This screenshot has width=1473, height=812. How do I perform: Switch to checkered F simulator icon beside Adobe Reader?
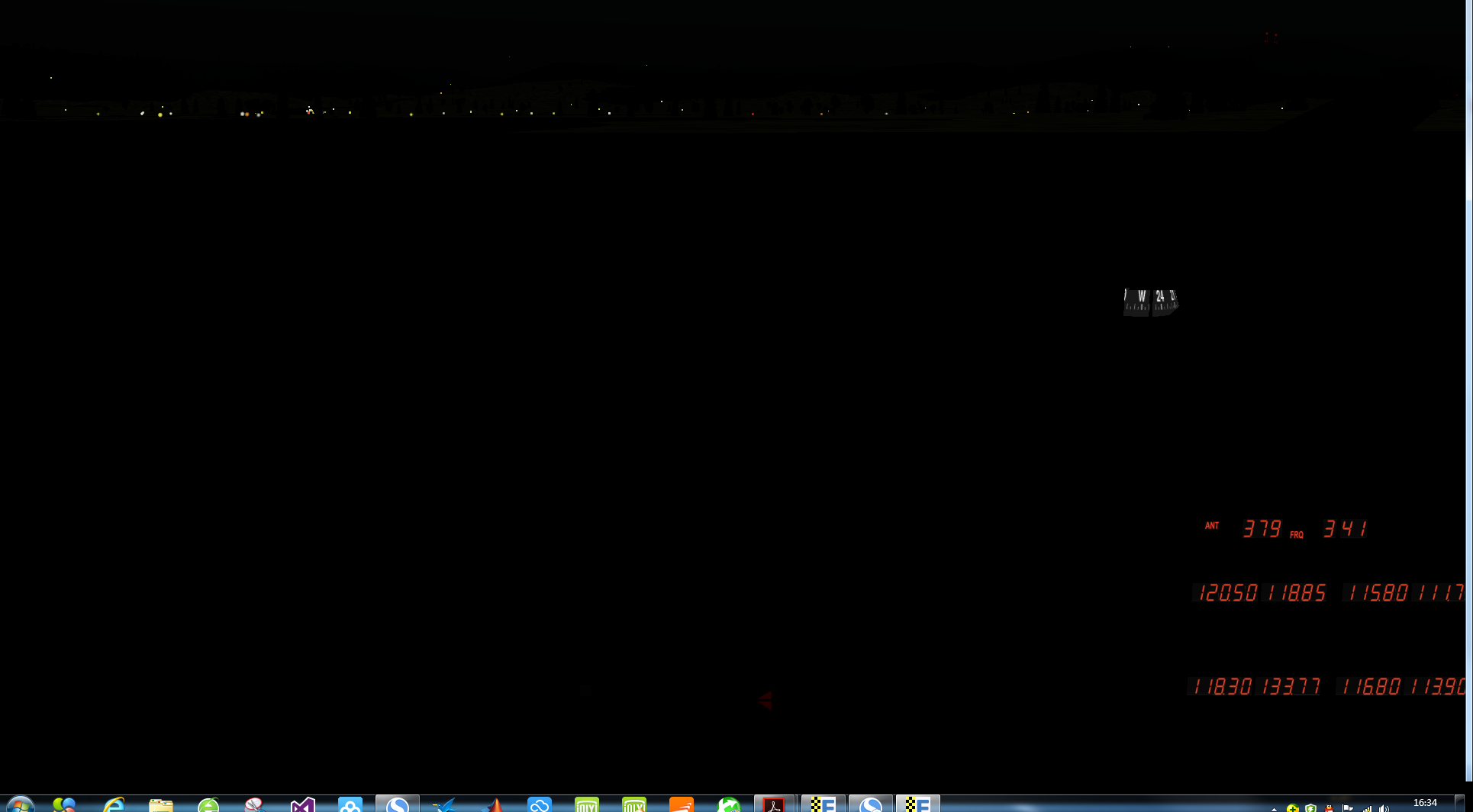pos(824,804)
